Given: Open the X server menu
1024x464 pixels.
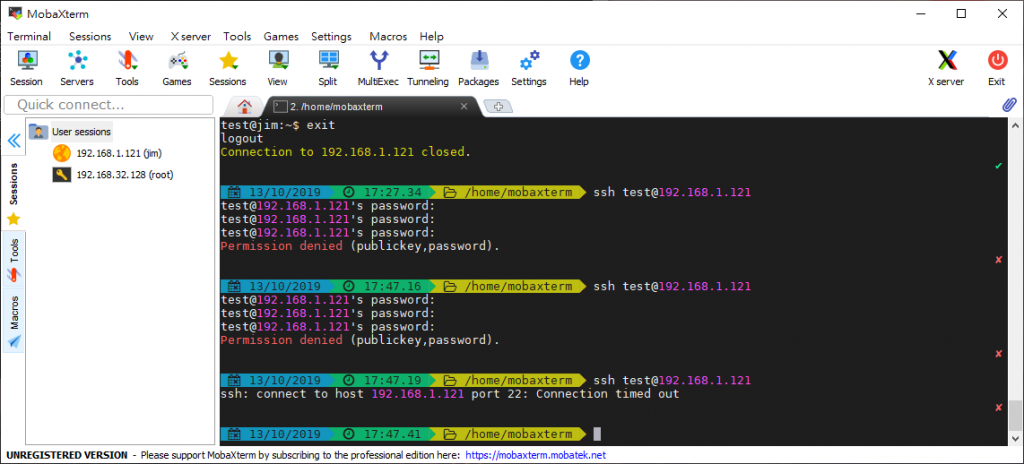Looking at the screenshot, I should click(x=191, y=37).
